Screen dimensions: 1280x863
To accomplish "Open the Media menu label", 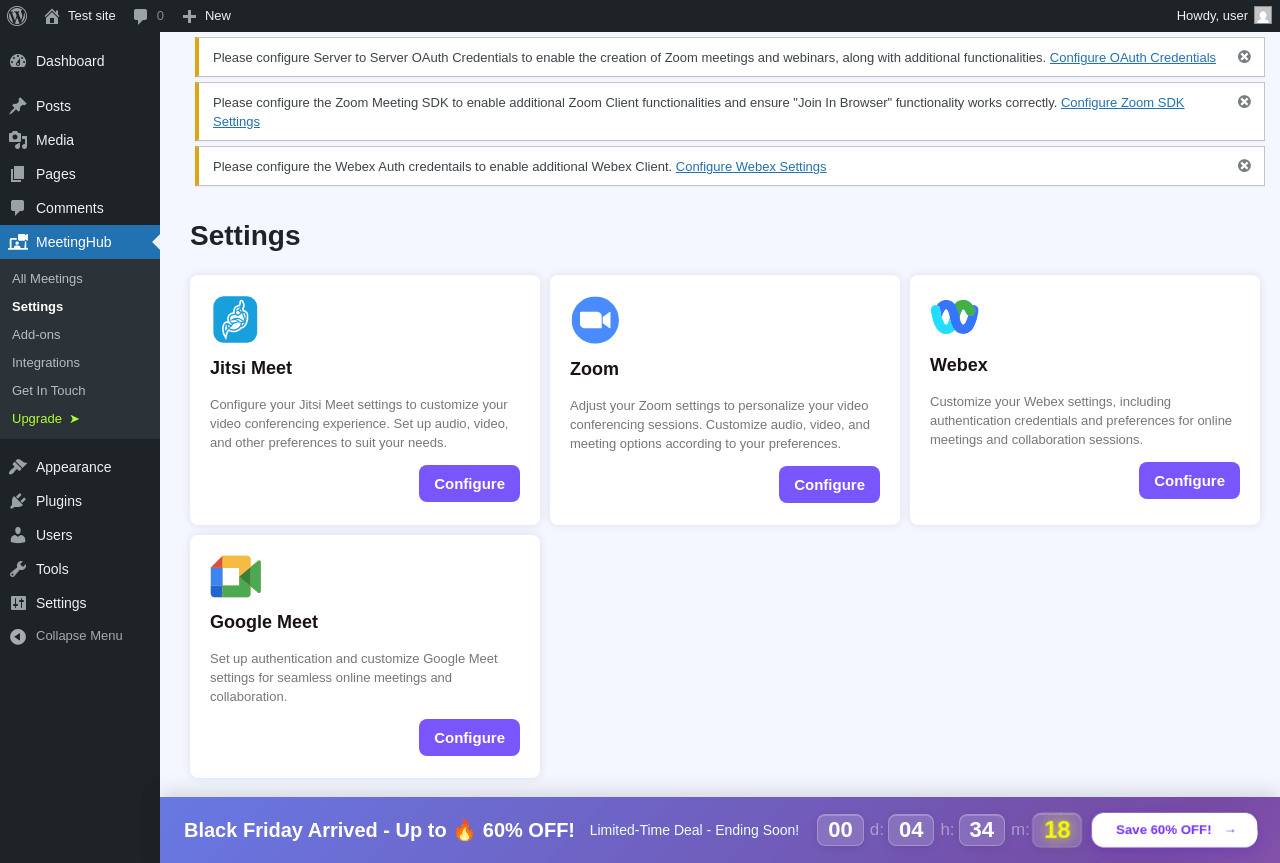I will (55, 140).
